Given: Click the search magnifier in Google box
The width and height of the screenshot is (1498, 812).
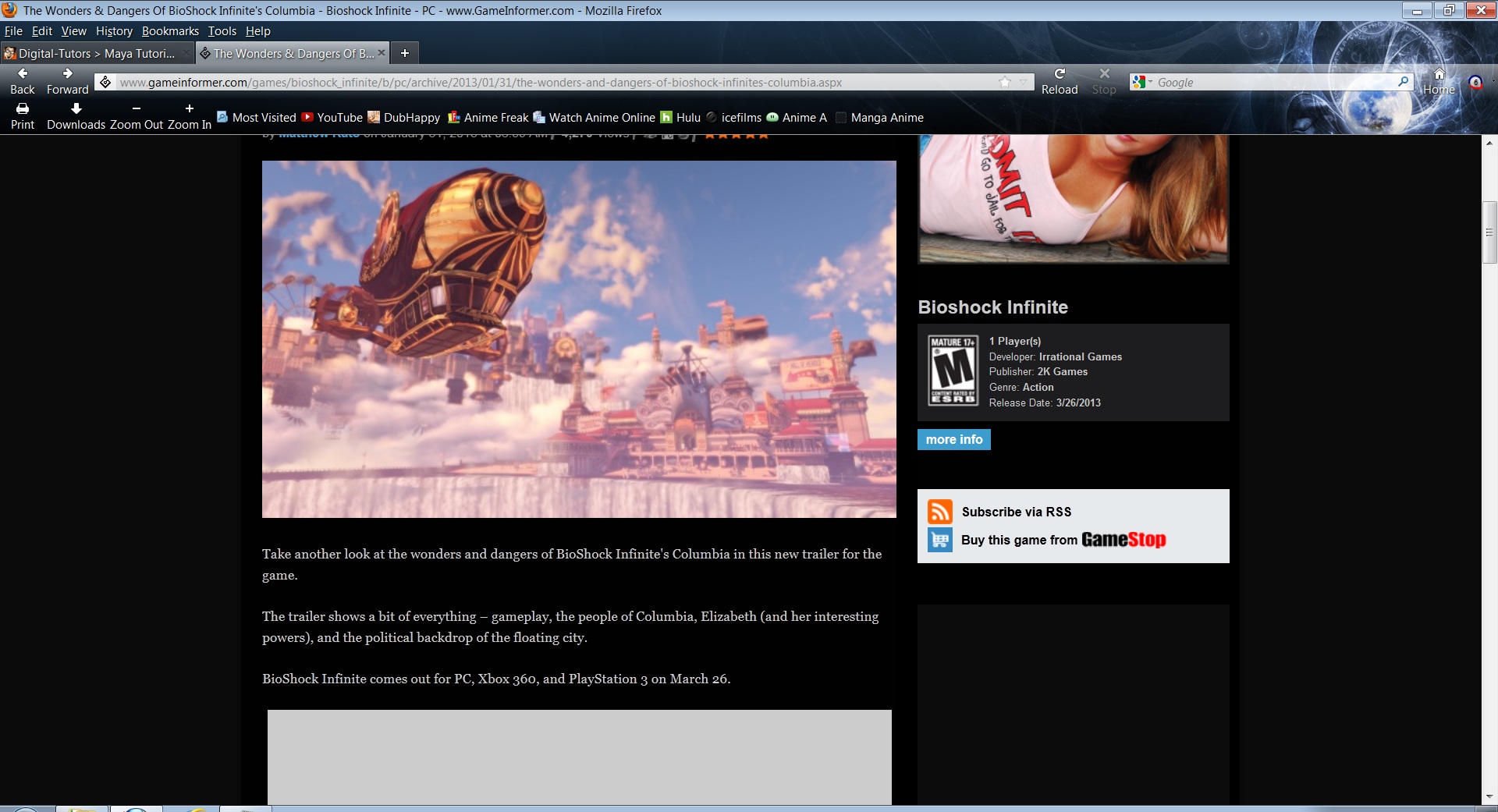Looking at the screenshot, I should coord(1403,82).
